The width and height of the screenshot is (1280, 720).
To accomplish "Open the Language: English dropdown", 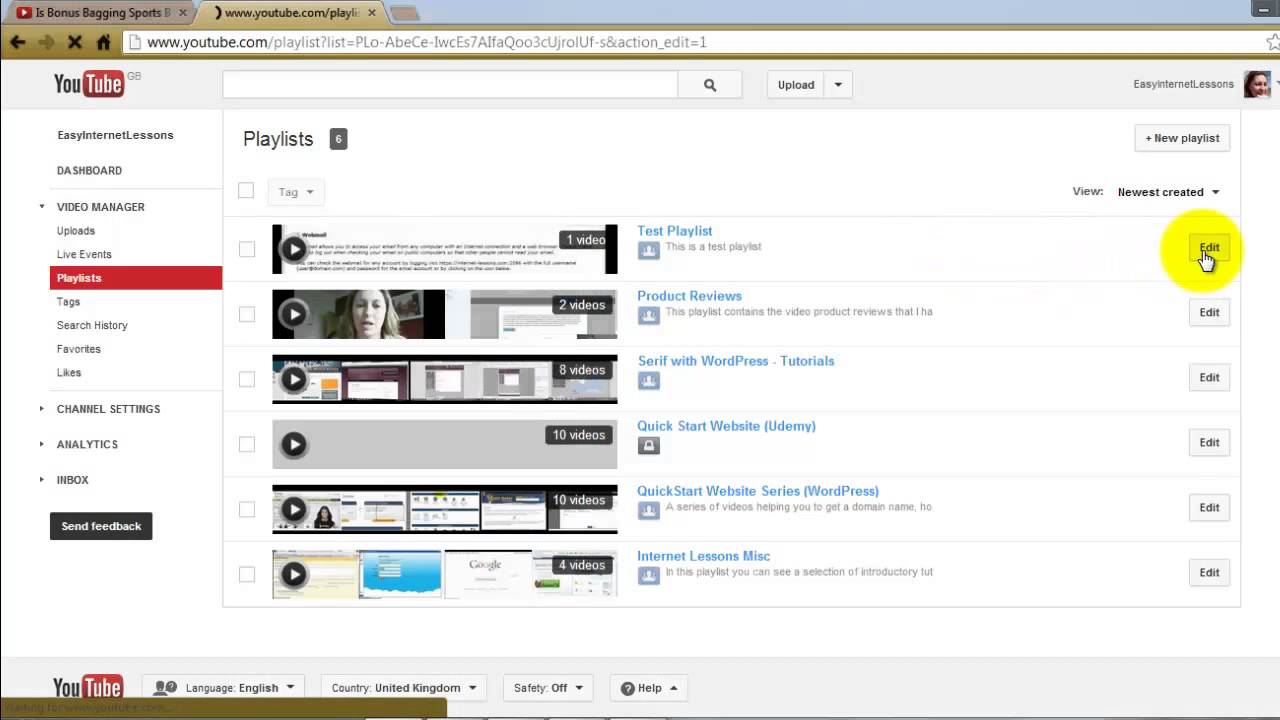I will pyautogui.click(x=224, y=688).
